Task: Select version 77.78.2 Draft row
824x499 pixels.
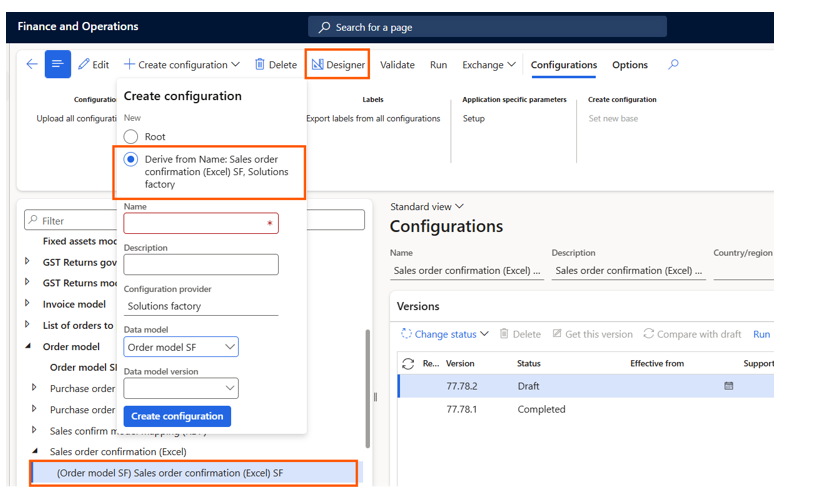Action: [x=586, y=386]
